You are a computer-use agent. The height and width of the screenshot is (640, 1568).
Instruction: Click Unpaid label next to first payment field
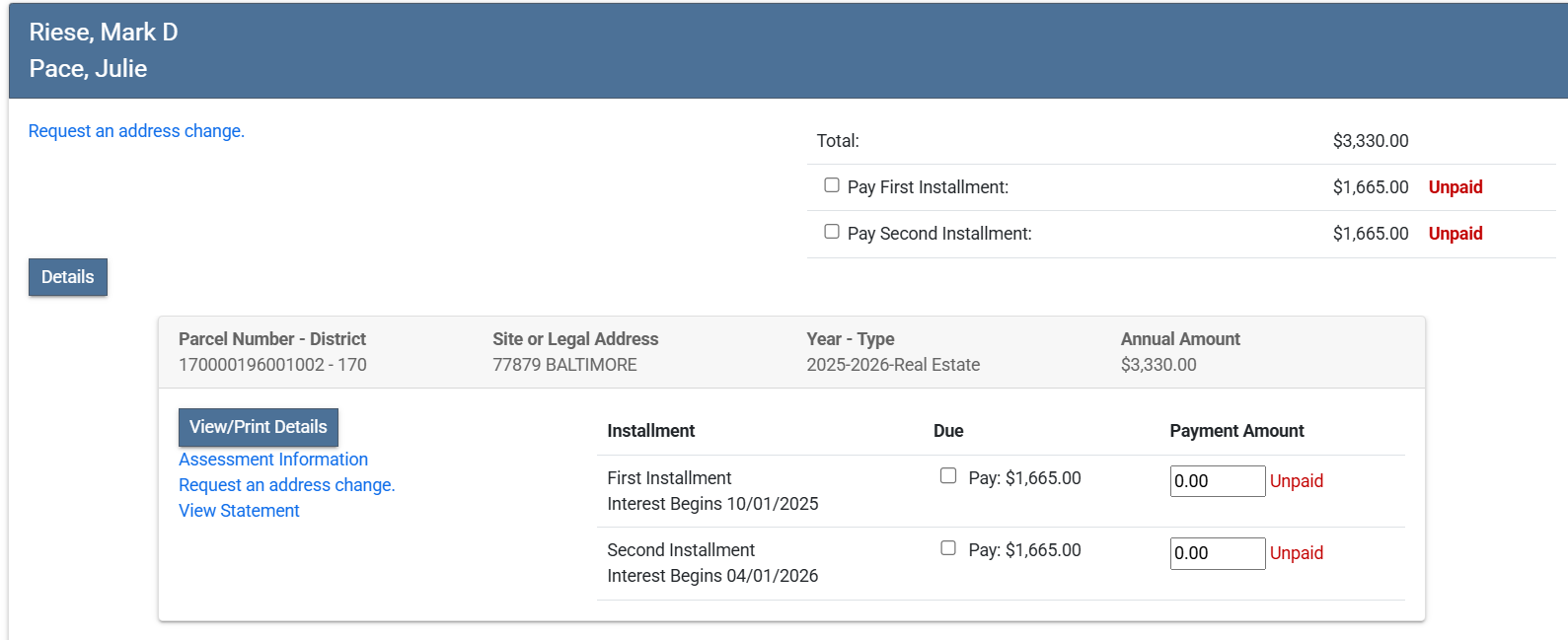(1297, 481)
